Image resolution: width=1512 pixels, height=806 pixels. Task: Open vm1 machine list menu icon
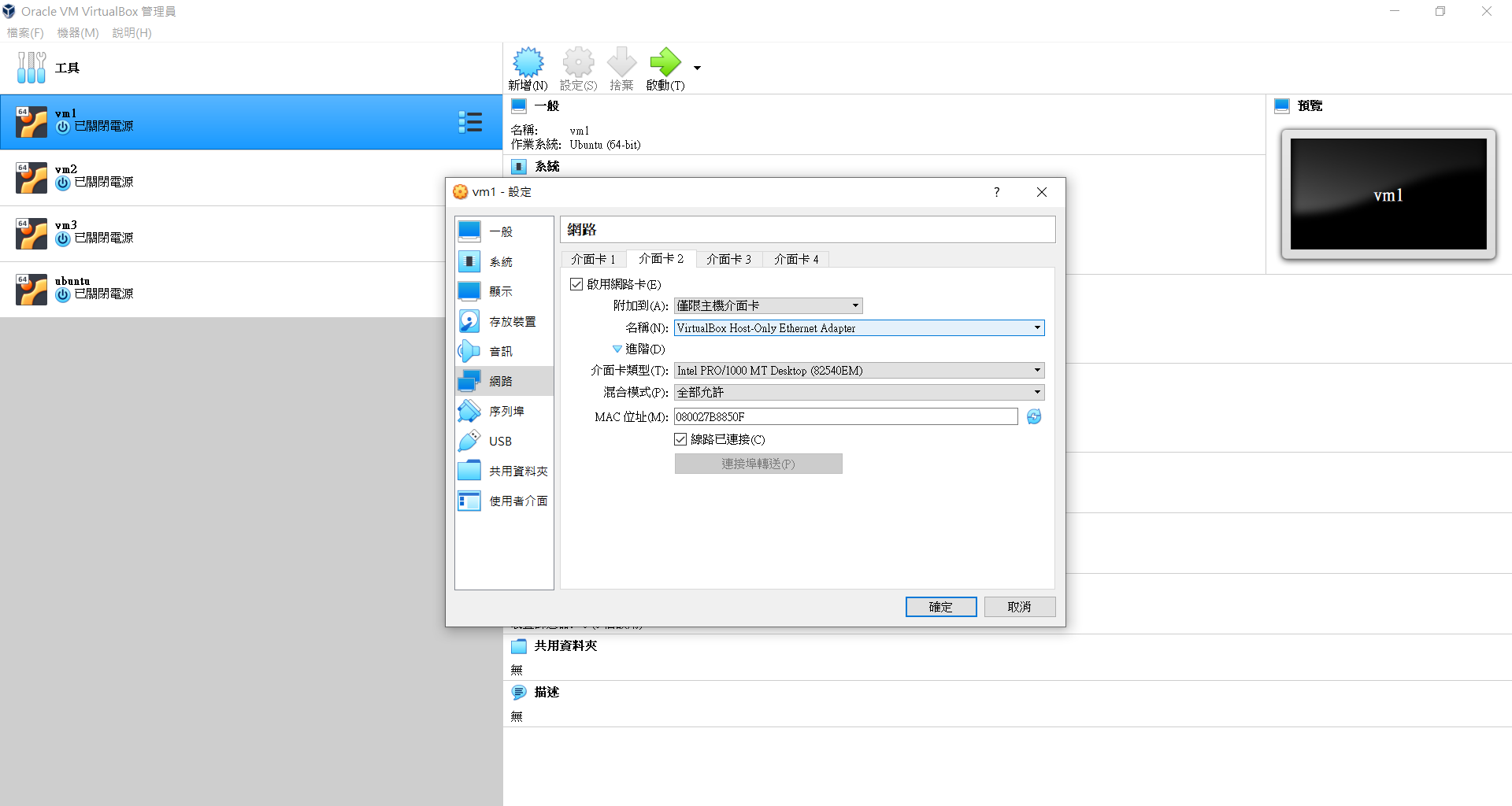tap(470, 122)
